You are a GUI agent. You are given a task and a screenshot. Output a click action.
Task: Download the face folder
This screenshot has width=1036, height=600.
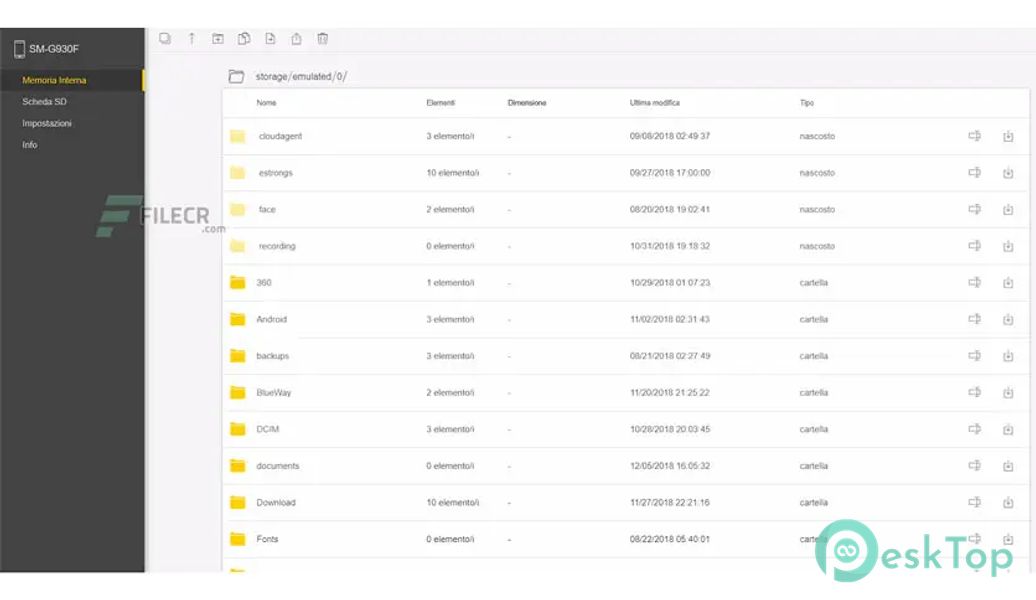[1008, 209]
